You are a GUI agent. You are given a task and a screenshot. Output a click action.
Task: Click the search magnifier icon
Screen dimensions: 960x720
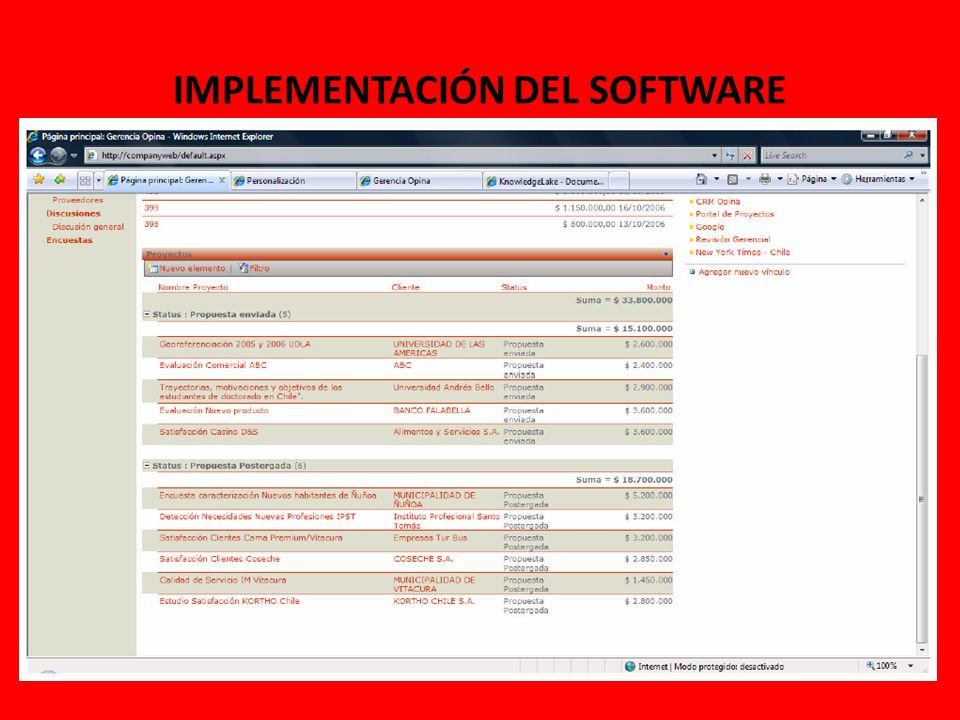pos(909,156)
